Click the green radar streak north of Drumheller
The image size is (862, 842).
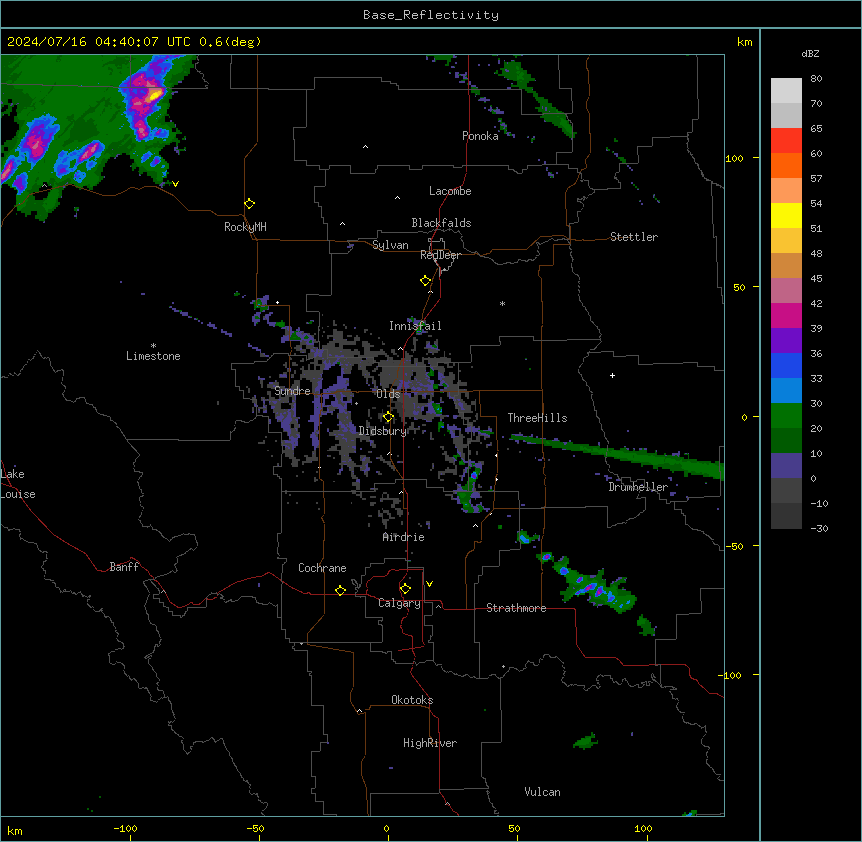point(618,455)
